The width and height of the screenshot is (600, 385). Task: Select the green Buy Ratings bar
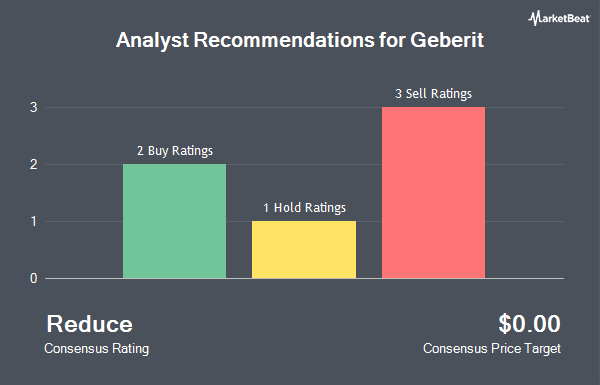pyautogui.click(x=174, y=221)
